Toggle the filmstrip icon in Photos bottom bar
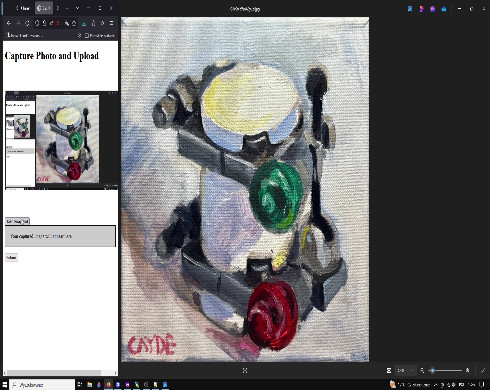490x390 pixels. 389,370
